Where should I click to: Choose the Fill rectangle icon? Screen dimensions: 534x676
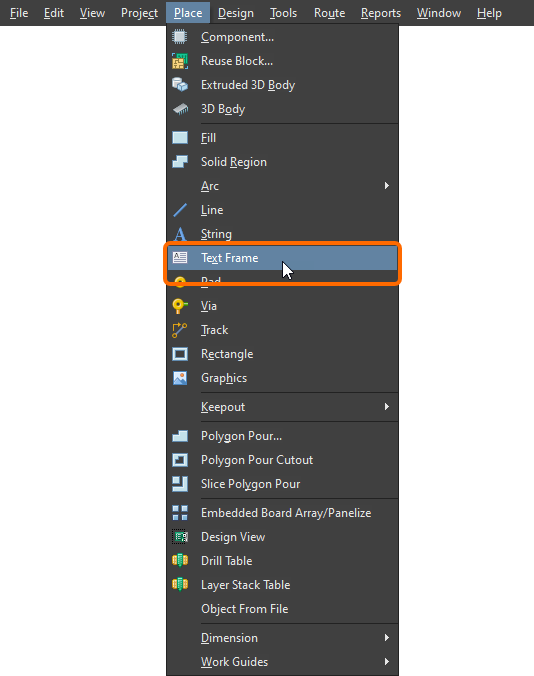tap(180, 138)
